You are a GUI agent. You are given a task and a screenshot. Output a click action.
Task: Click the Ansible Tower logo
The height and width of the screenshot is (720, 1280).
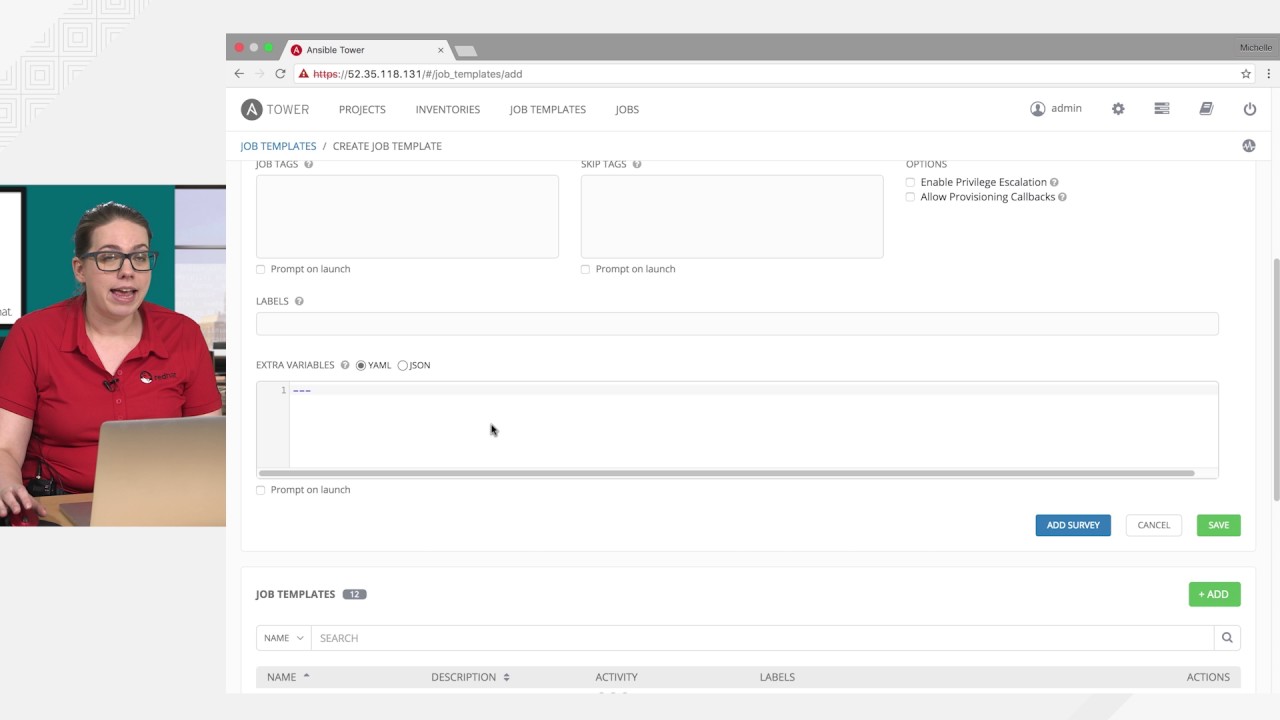tap(275, 109)
